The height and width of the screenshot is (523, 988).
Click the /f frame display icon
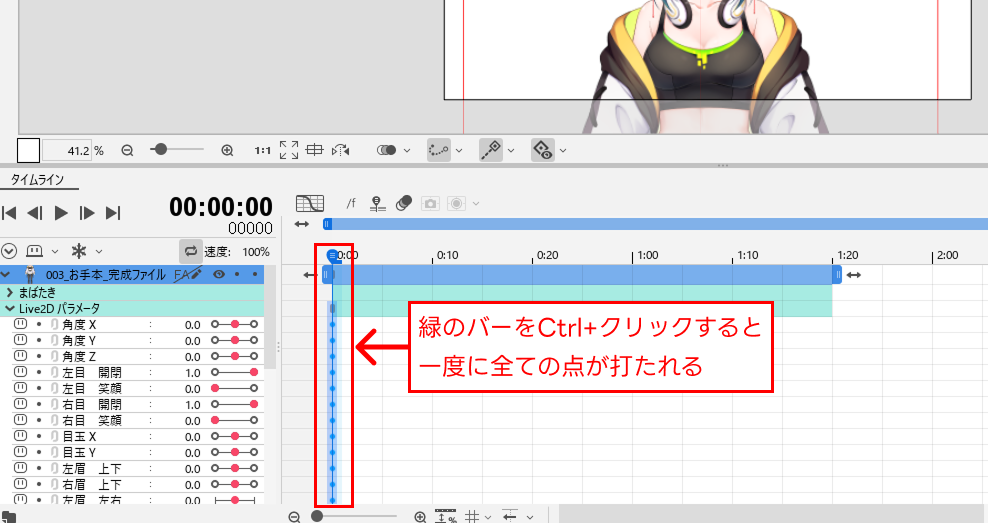point(351,203)
